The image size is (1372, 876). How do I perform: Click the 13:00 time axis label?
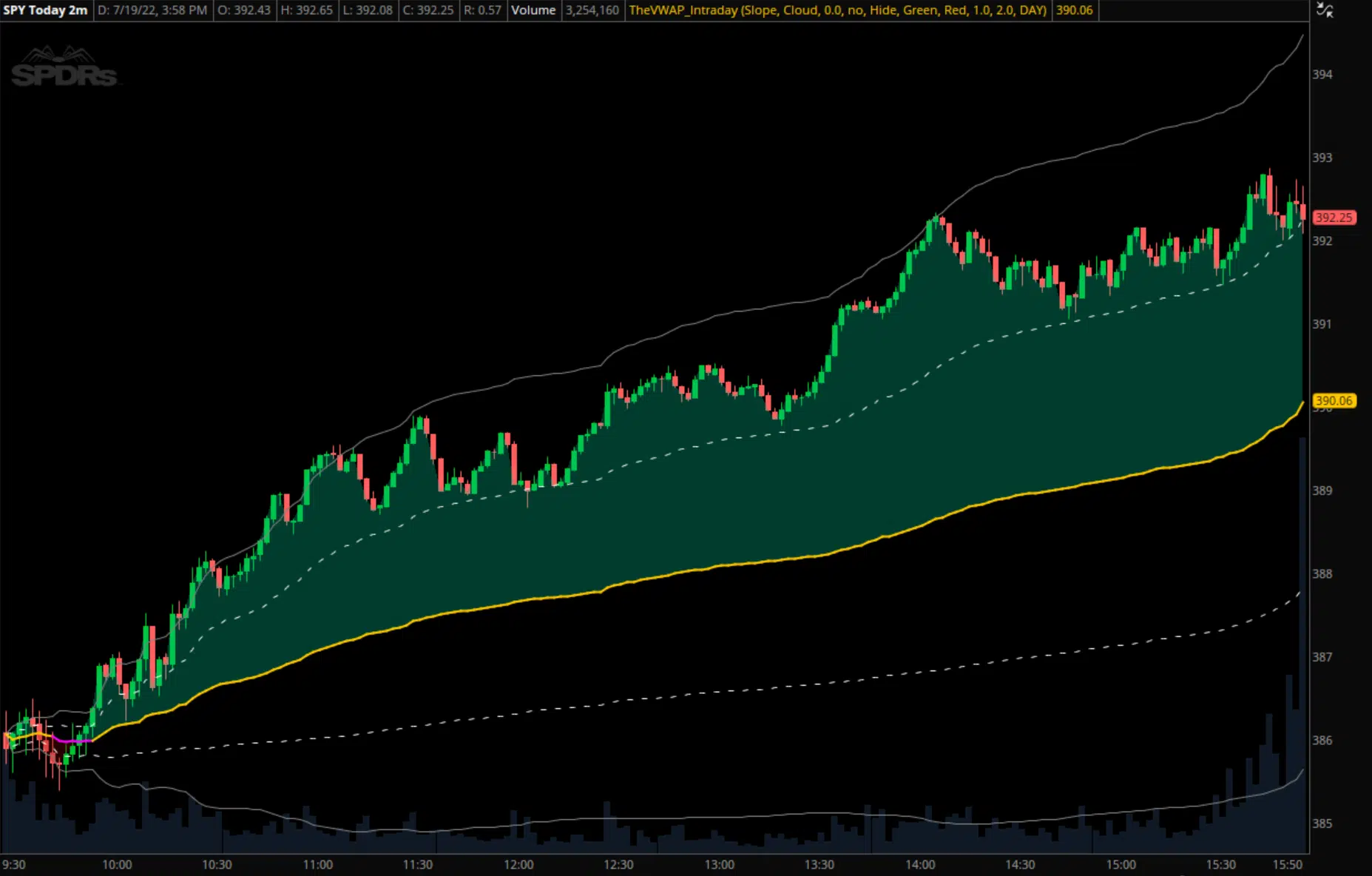tap(720, 864)
